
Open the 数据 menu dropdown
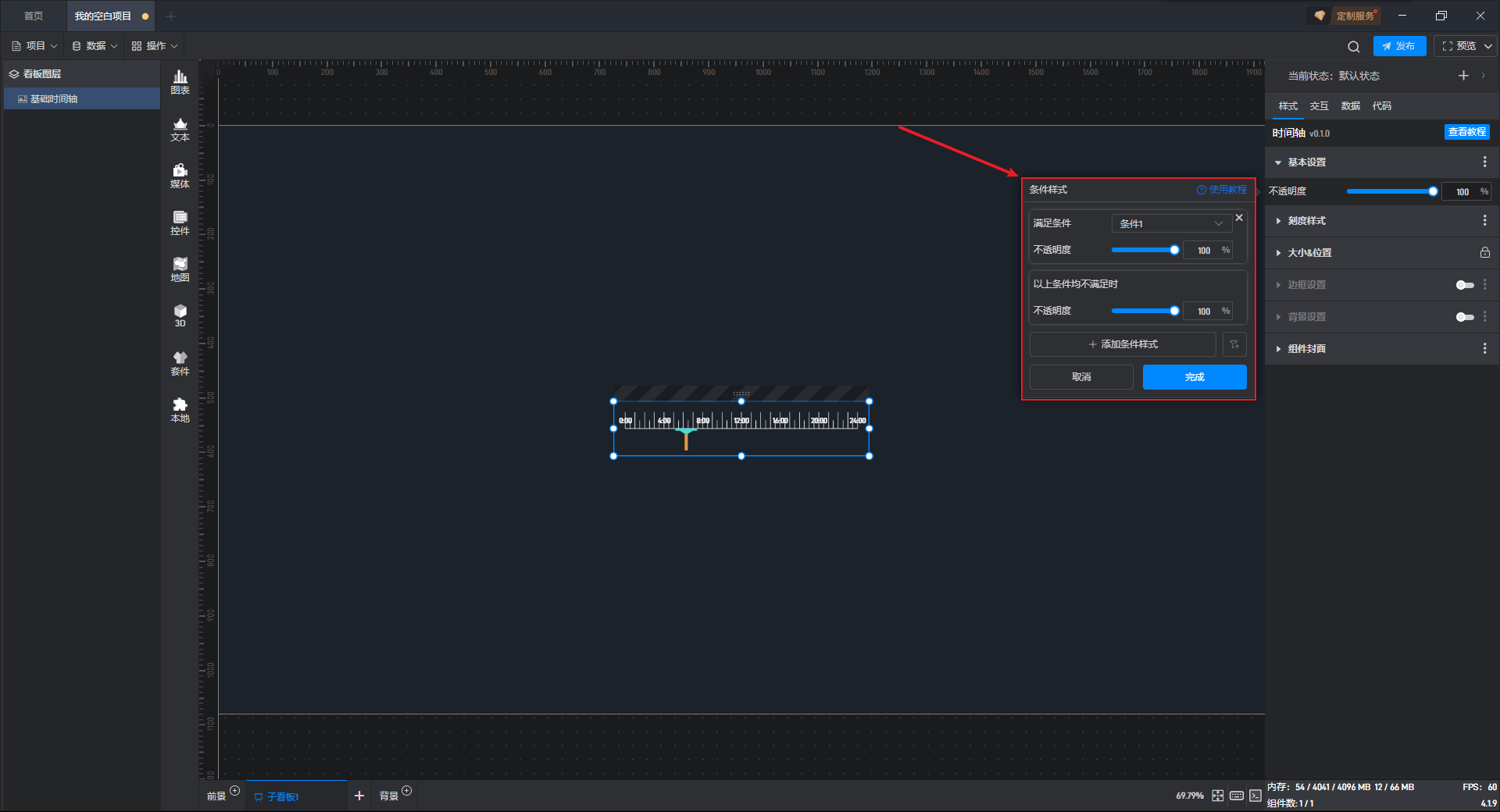95,46
